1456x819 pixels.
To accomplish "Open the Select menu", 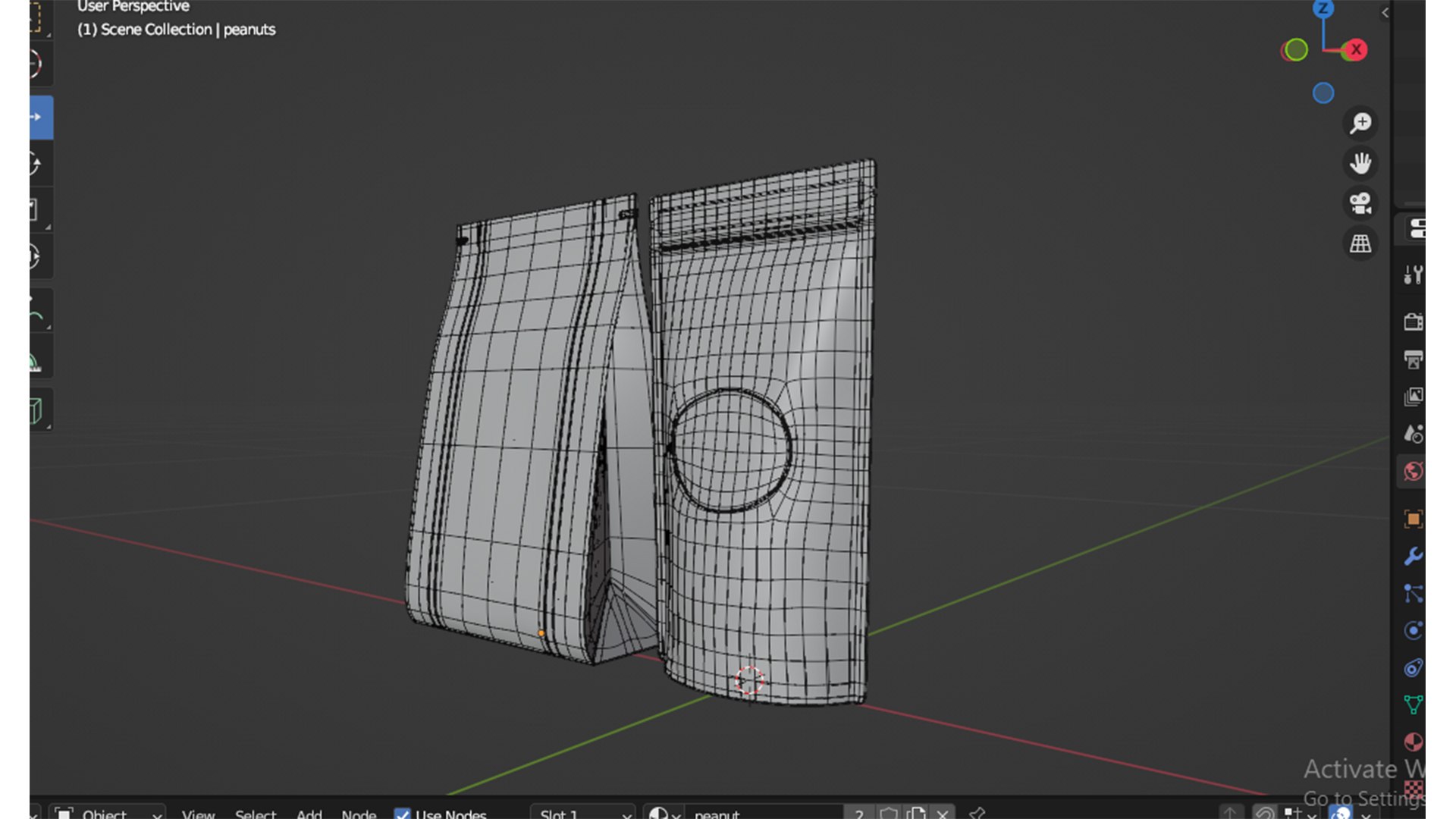I will pyautogui.click(x=256, y=814).
